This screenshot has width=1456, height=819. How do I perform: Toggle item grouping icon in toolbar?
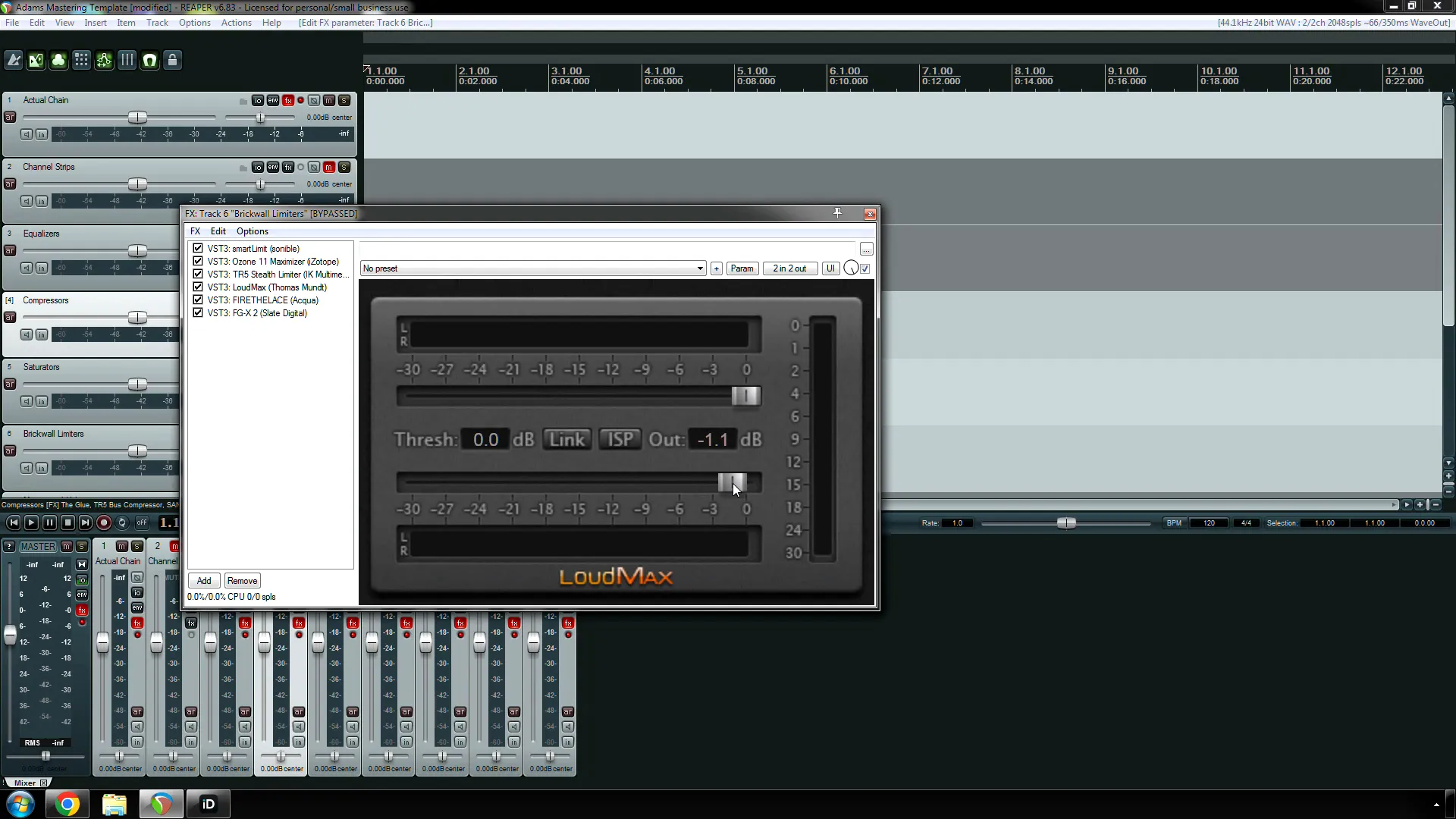[x=59, y=60]
